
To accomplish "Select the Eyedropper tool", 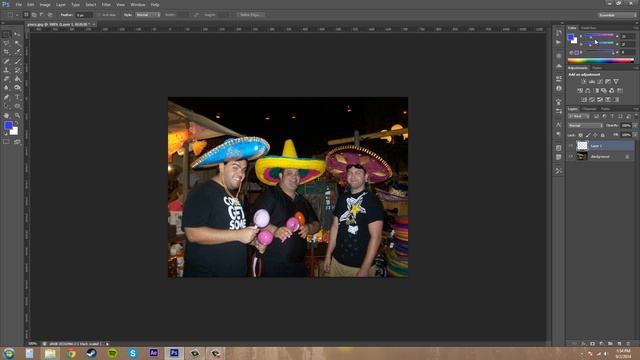I will tap(17, 52).
